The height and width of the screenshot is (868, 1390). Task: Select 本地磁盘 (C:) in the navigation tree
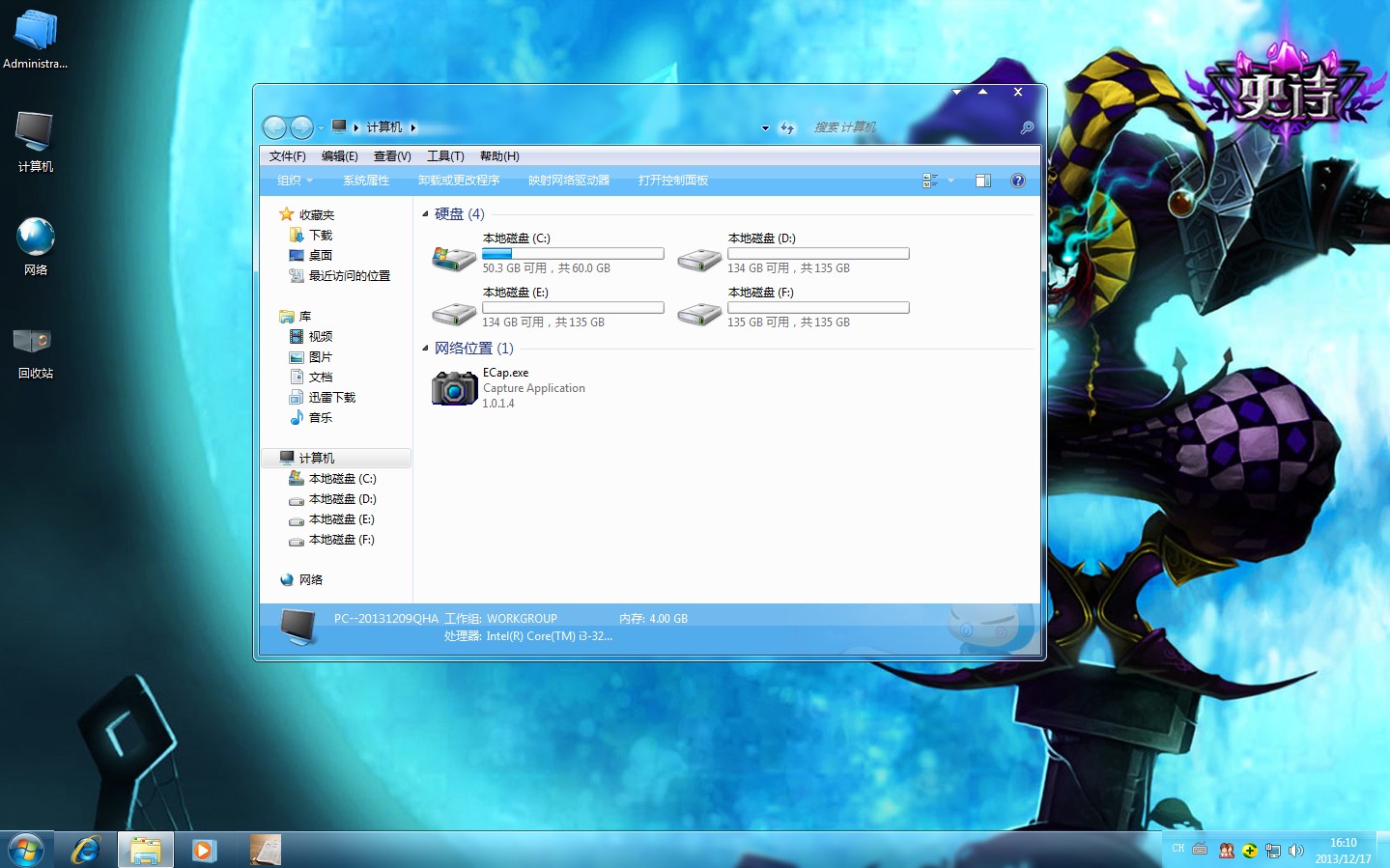pos(332,479)
